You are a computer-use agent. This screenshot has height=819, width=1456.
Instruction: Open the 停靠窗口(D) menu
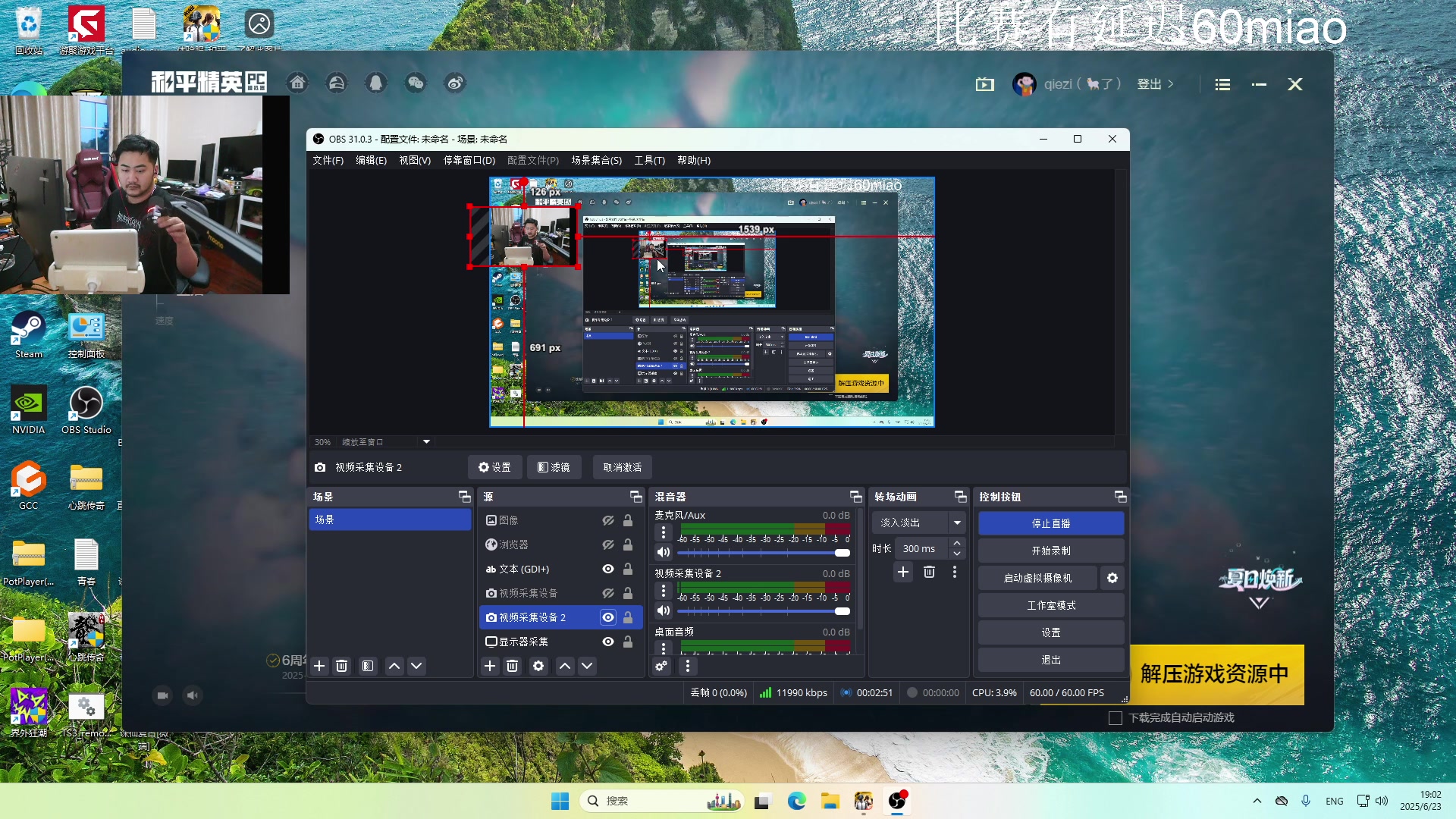point(469,160)
